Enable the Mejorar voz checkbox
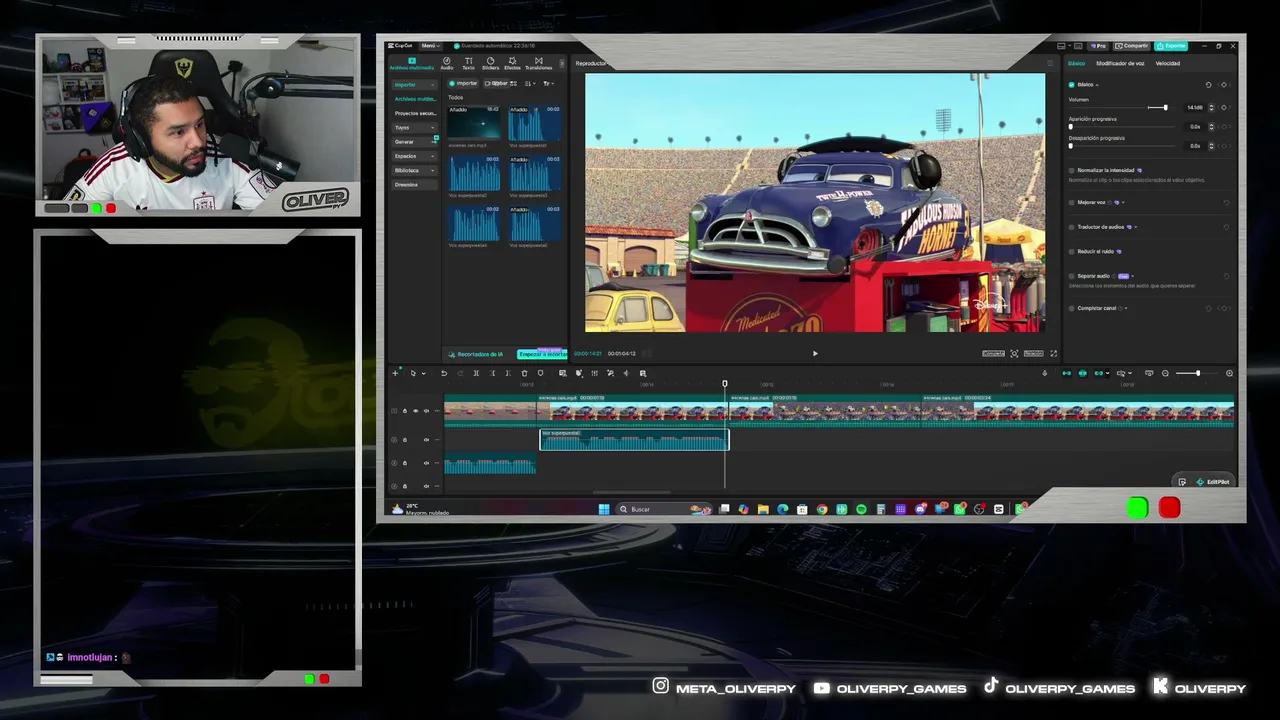1280x720 pixels. point(1071,202)
